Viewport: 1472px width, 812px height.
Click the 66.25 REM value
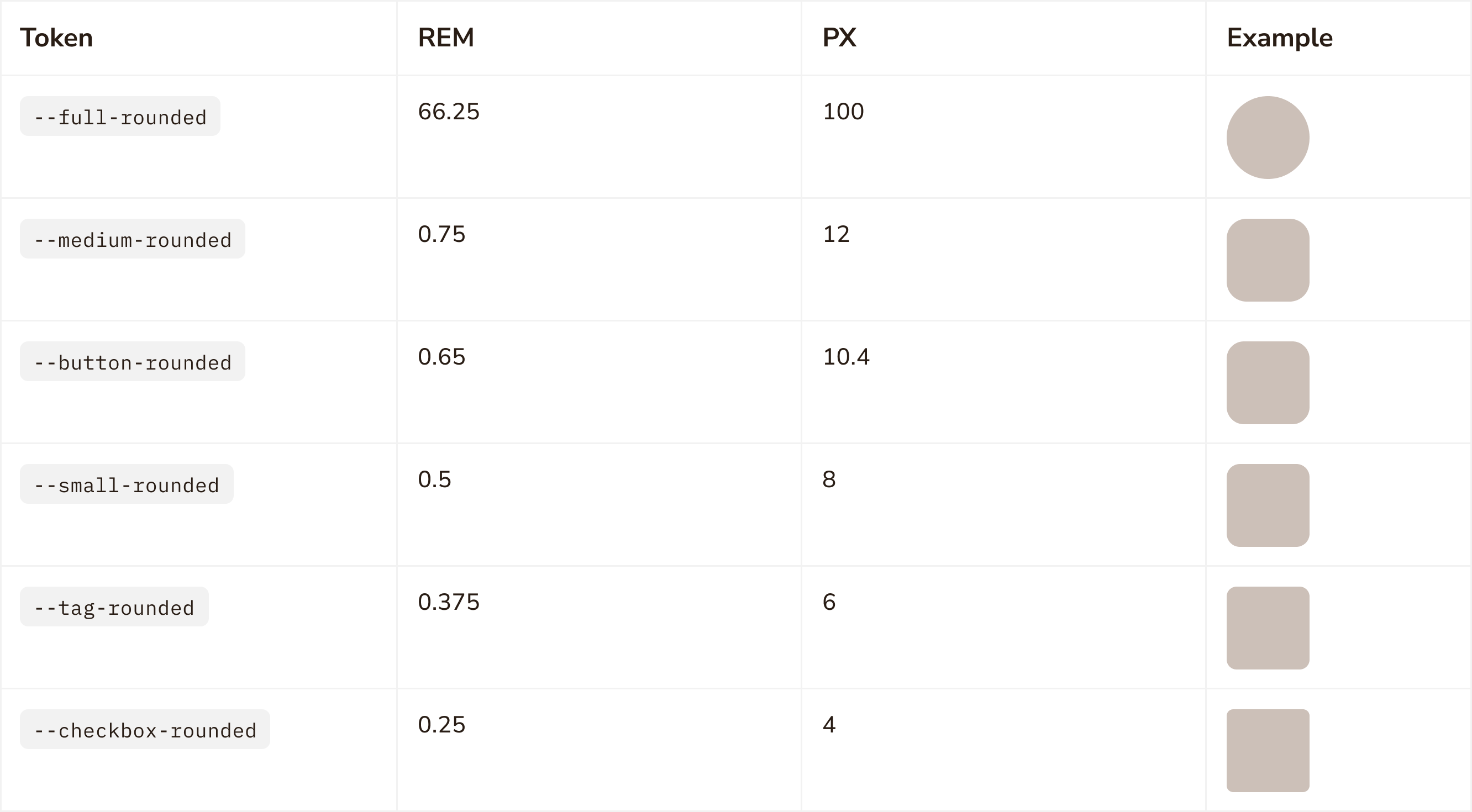tap(449, 112)
